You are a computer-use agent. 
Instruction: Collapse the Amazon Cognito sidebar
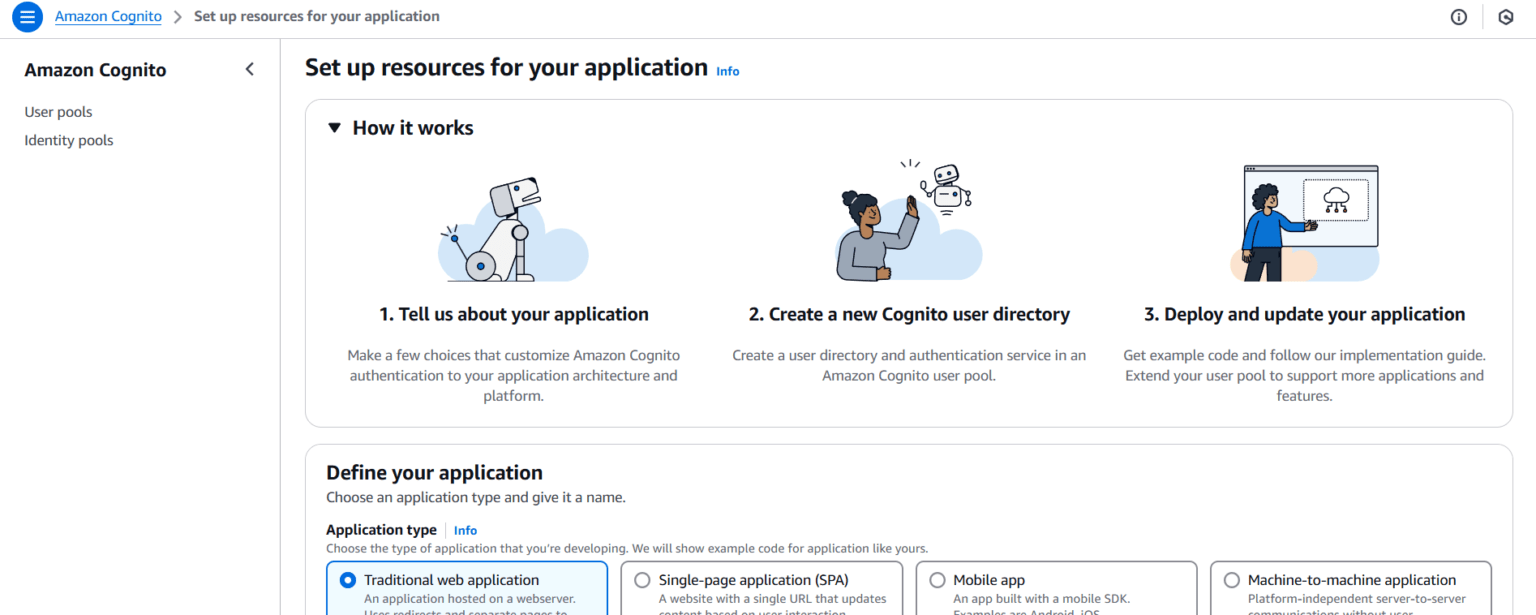pos(249,69)
